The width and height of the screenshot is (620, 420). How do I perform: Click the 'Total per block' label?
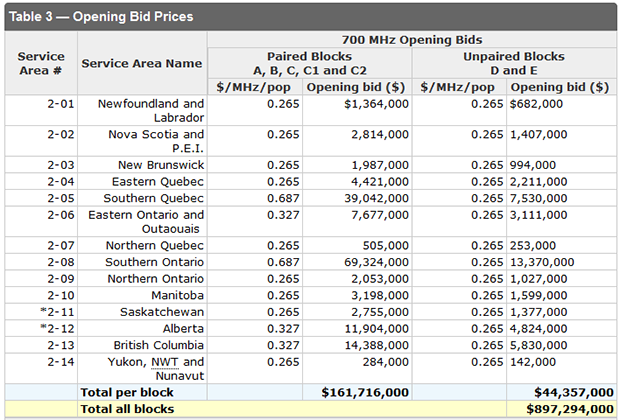click(127, 392)
